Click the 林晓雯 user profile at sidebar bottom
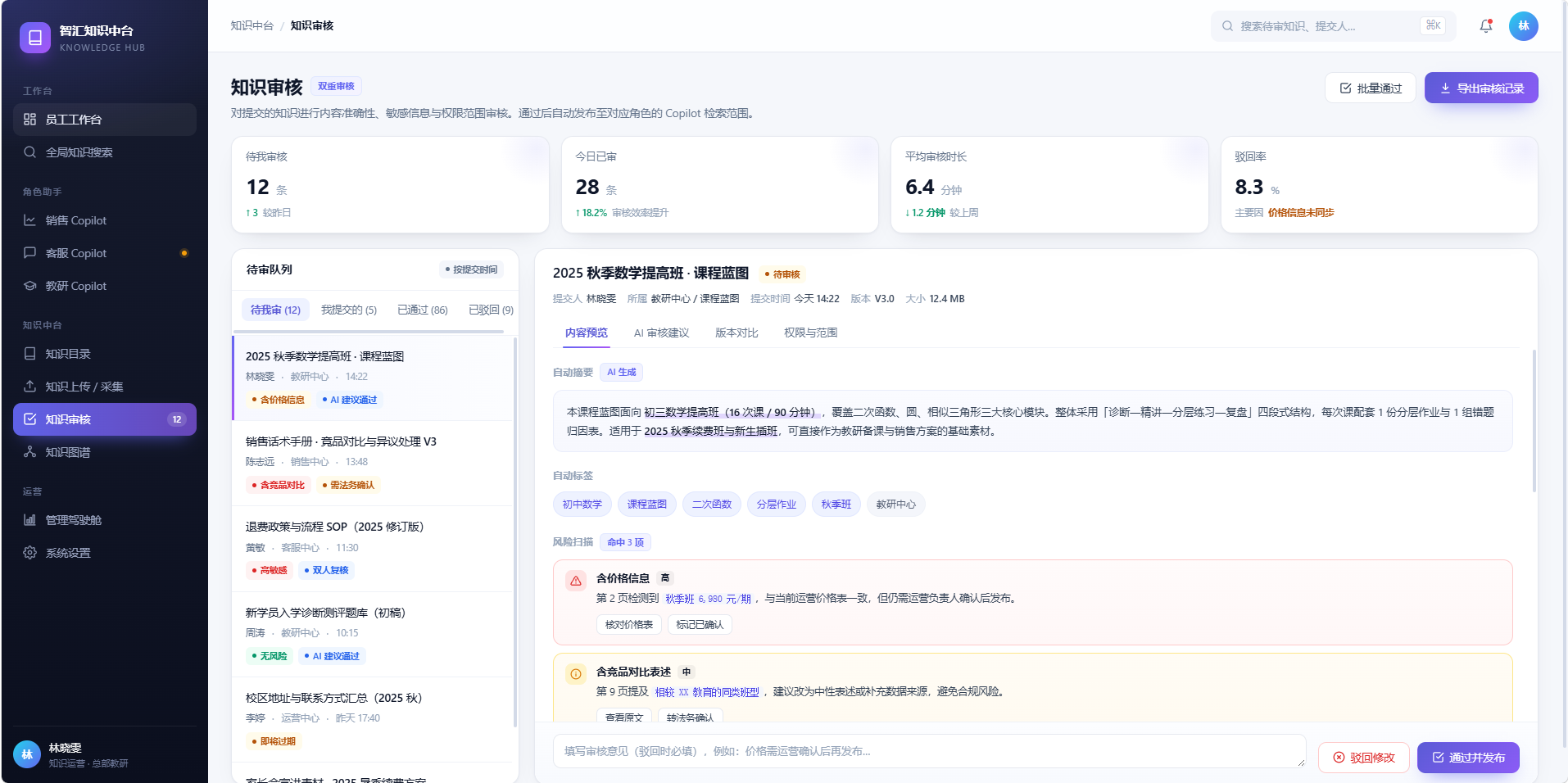This screenshot has height=783, width=1568. (x=105, y=754)
